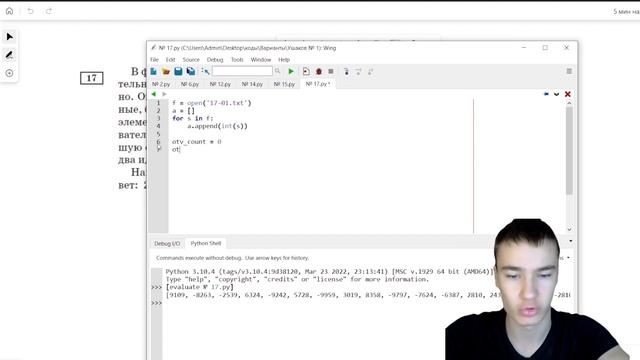Click the editor vertical scrollbar thumb
Viewport: 640px width, 360px height.
coord(569,151)
